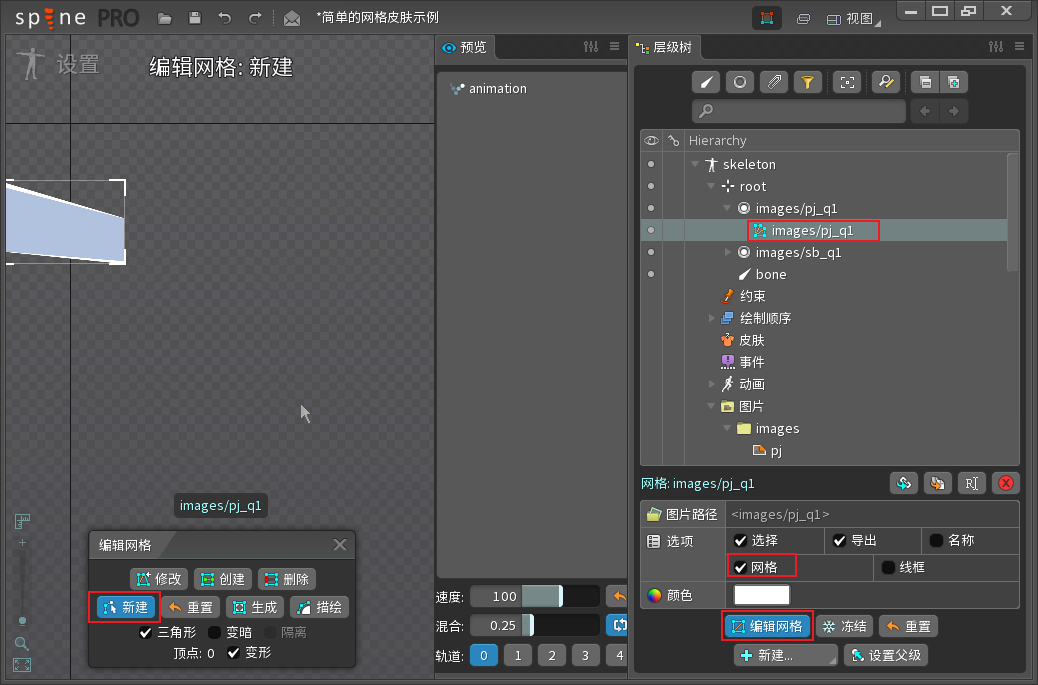This screenshot has width=1038, height=685.
Task: Open the 视图 dropdown menu
Action: [853, 19]
